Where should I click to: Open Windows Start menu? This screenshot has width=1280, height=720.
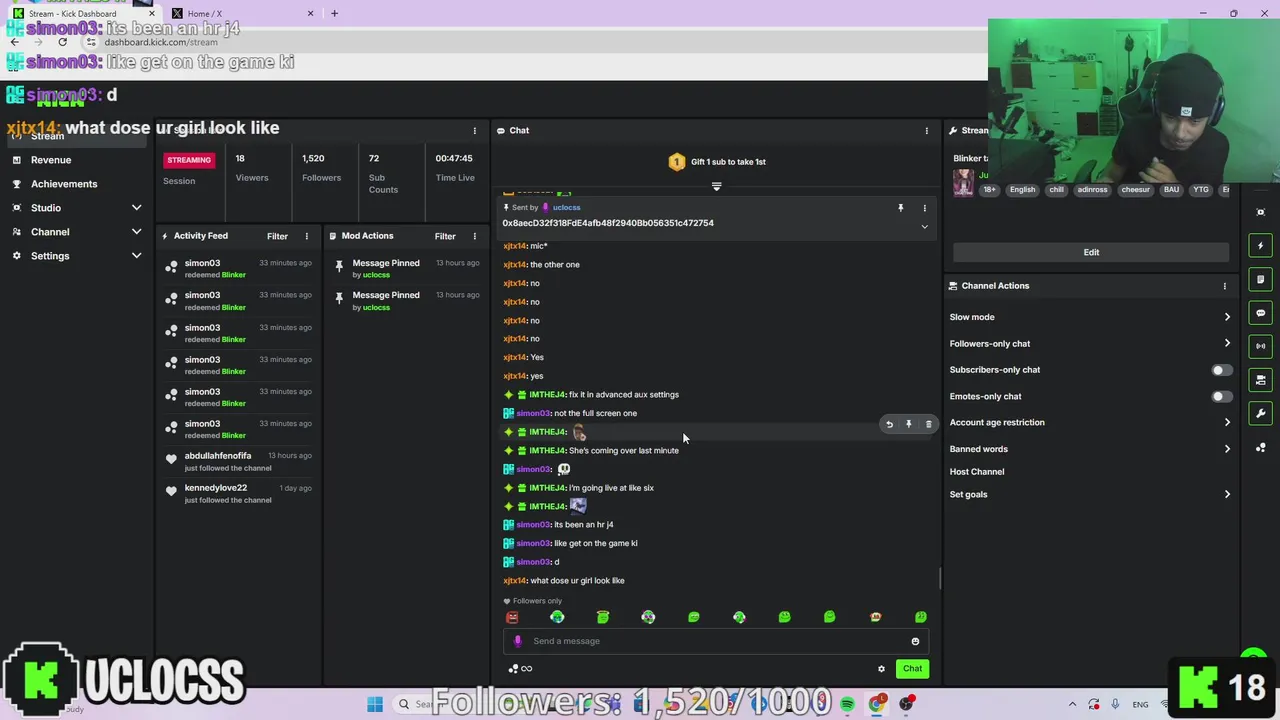coord(375,705)
